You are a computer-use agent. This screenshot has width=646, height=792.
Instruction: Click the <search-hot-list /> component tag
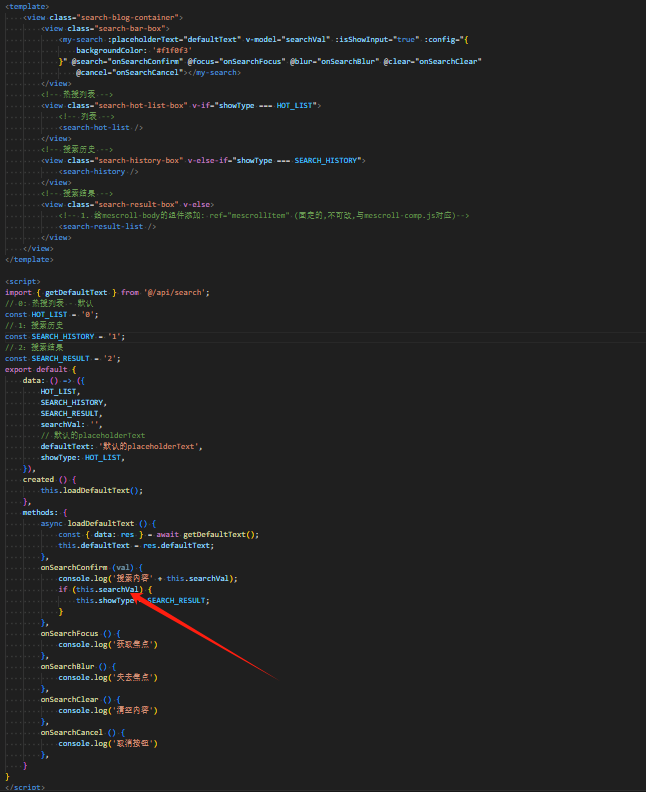click(101, 128)
